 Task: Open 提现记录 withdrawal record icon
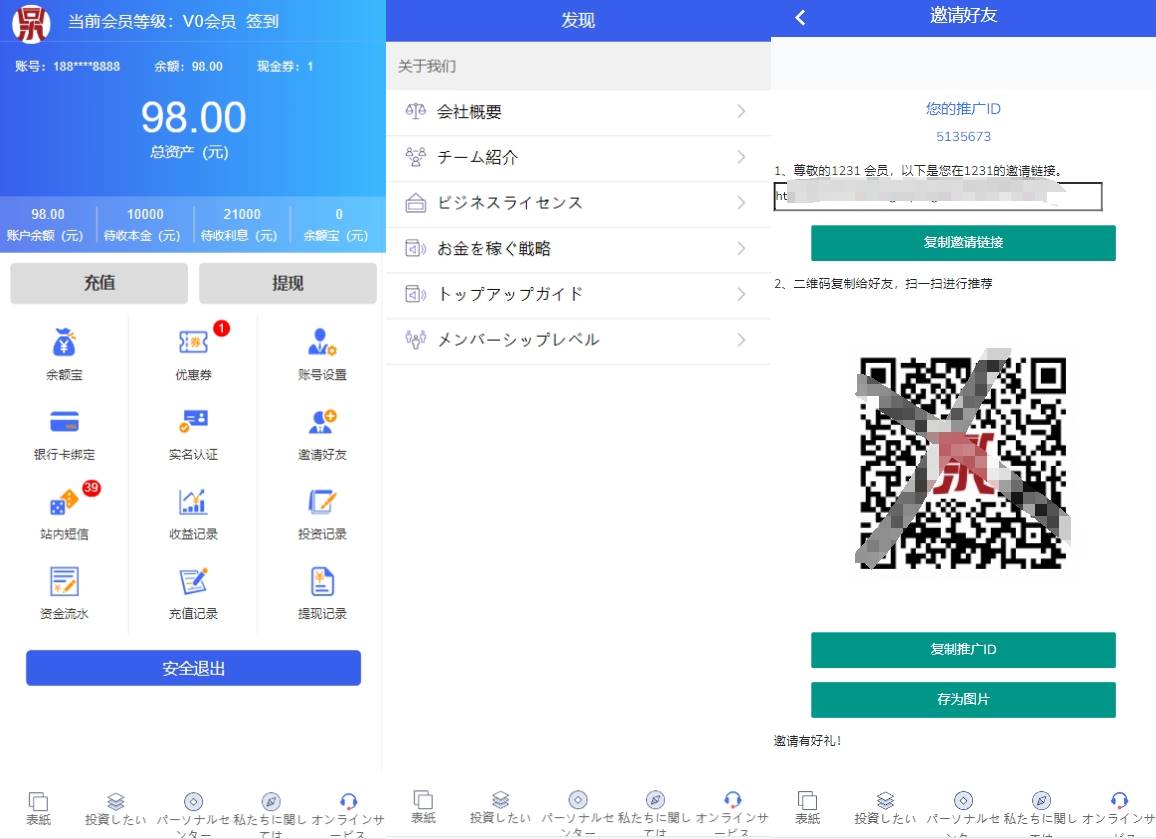pos(322,582)
